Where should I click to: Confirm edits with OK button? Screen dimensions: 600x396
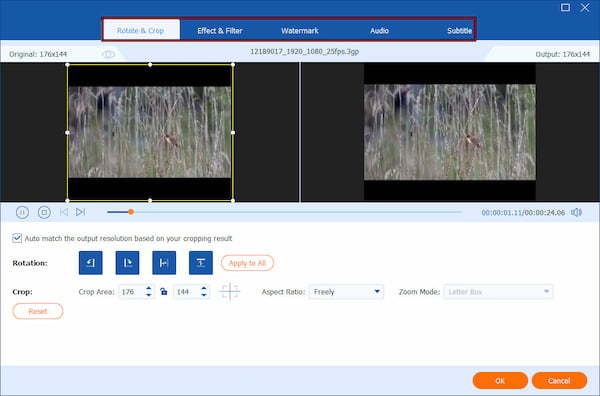[500, 380]
